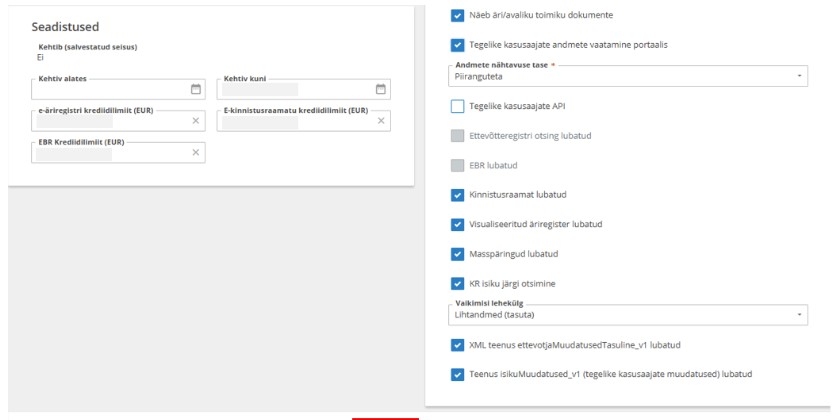Open Vaikimisi lehekülg dropdown
This screenshot has height=420, width=835.
point(628,315)
